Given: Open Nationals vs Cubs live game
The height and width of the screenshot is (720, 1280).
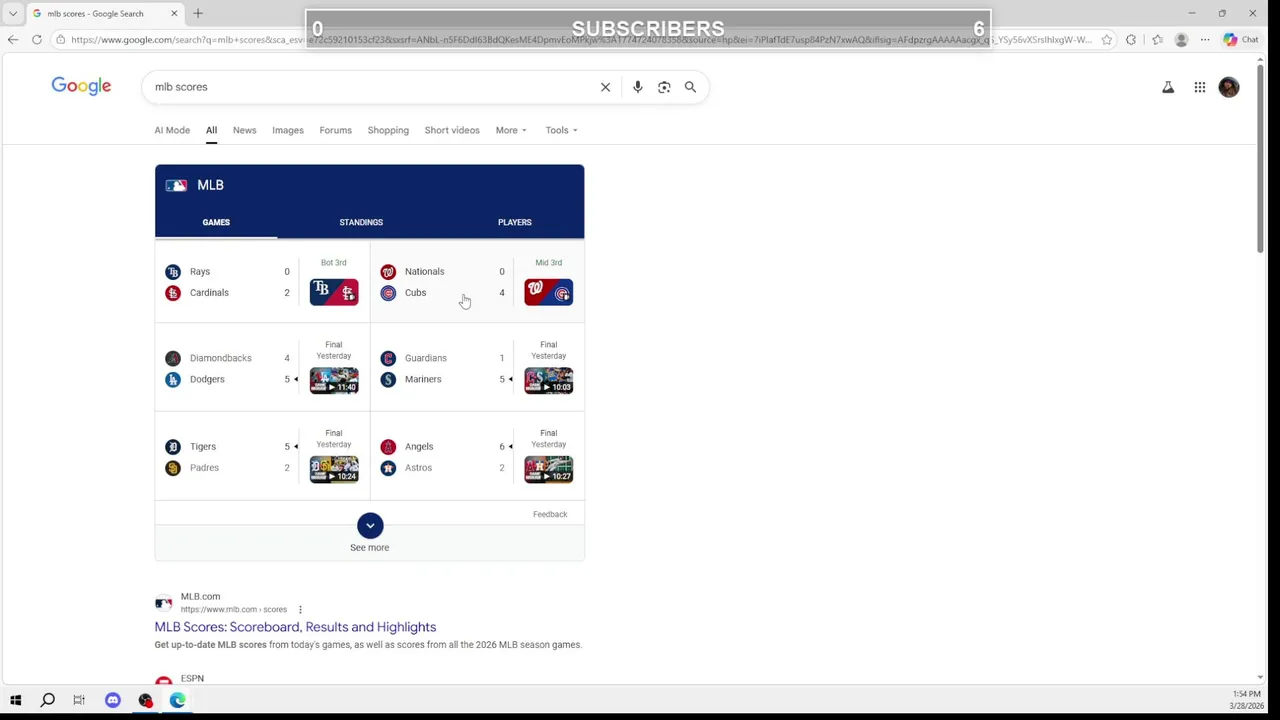Looking at the screenshot, I should (477, 282).
